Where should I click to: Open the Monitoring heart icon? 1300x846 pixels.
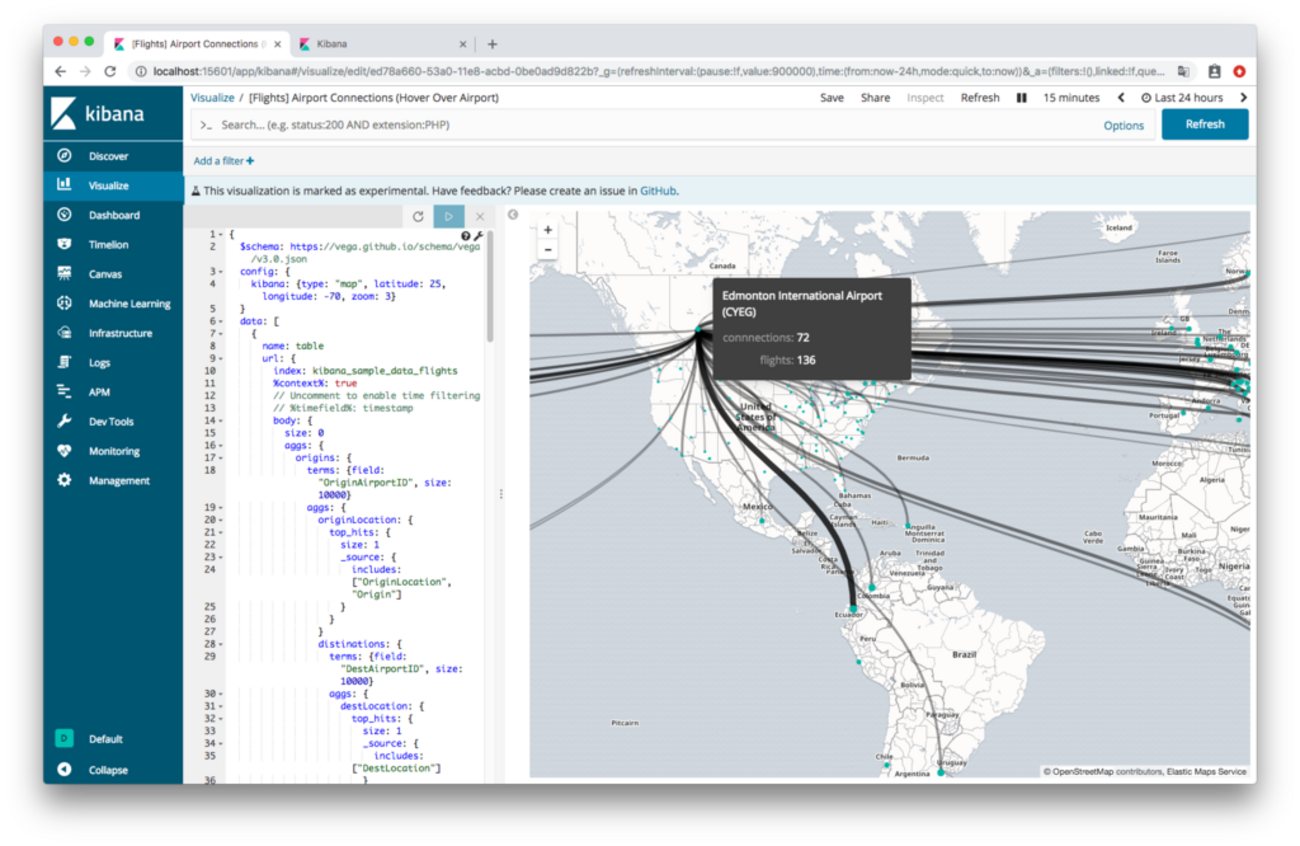pos(64,451)
